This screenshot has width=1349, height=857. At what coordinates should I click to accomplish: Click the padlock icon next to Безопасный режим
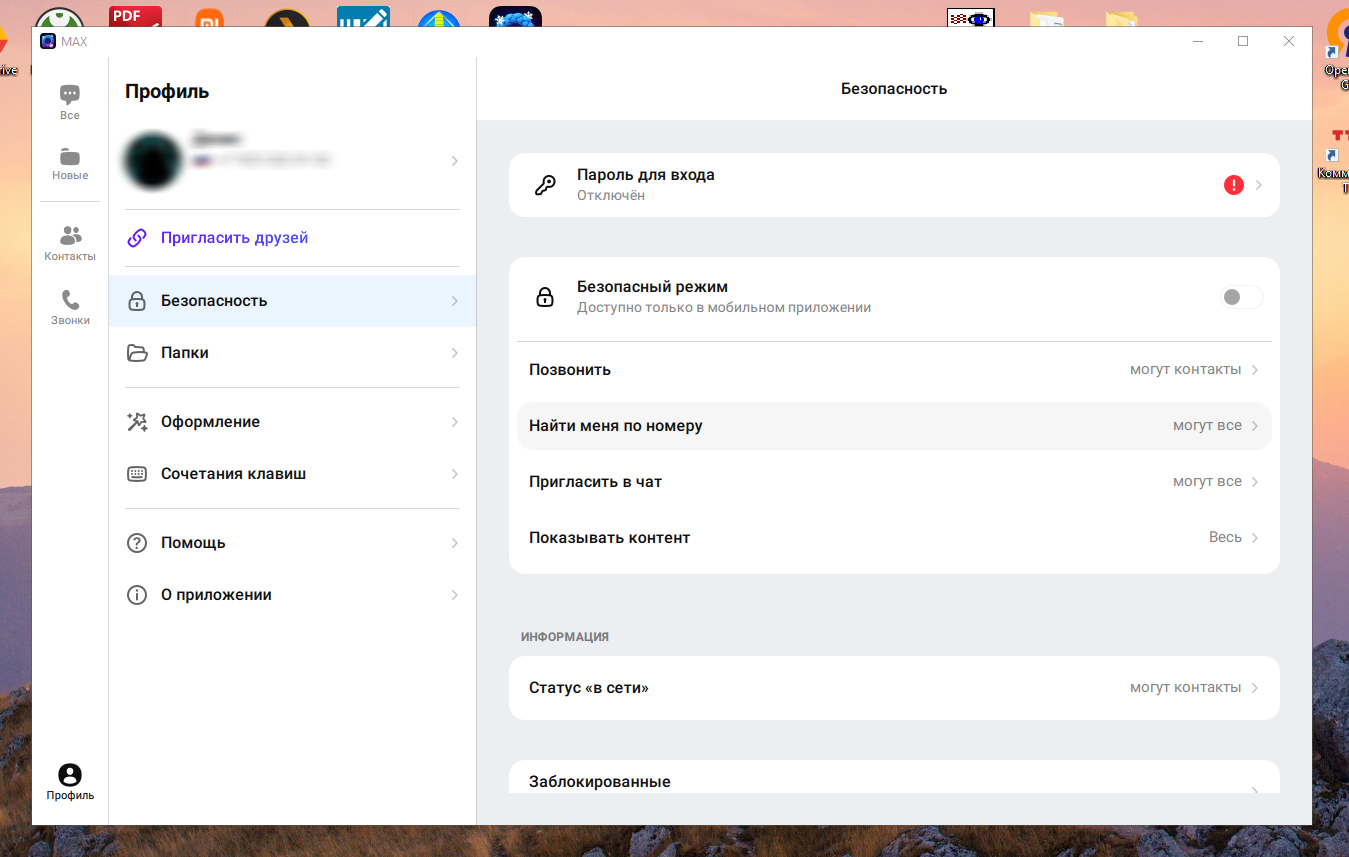tap(545, 297)
